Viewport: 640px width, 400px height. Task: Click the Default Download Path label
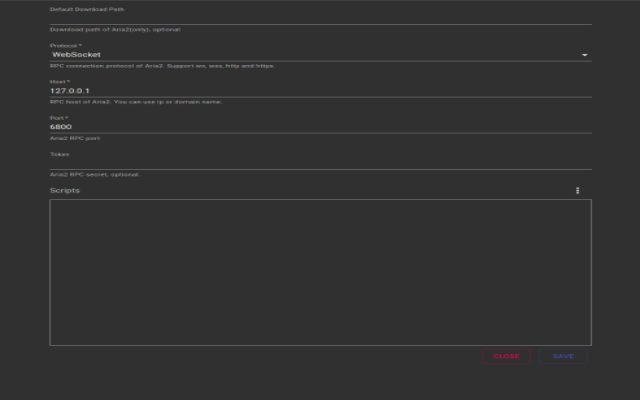pyautogui.click(x=87, y=9)
